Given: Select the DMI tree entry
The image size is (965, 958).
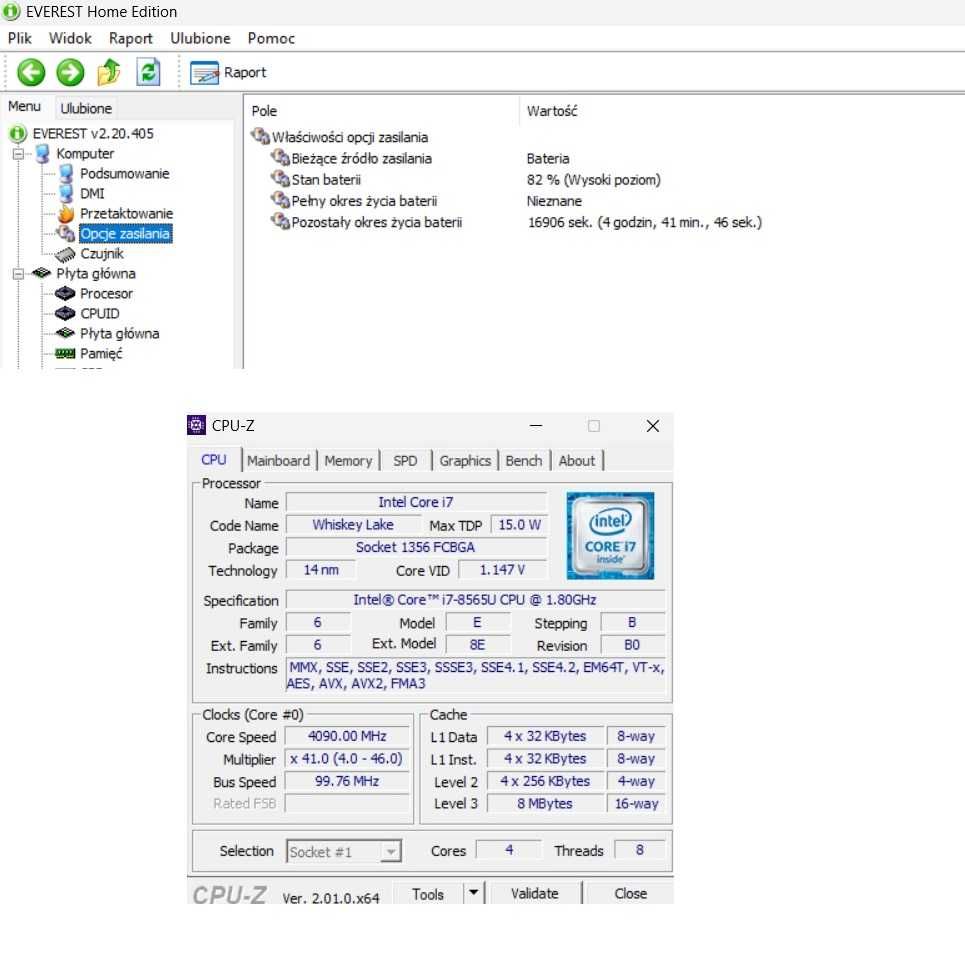Looking at the screenshot, I should [92, 194].
